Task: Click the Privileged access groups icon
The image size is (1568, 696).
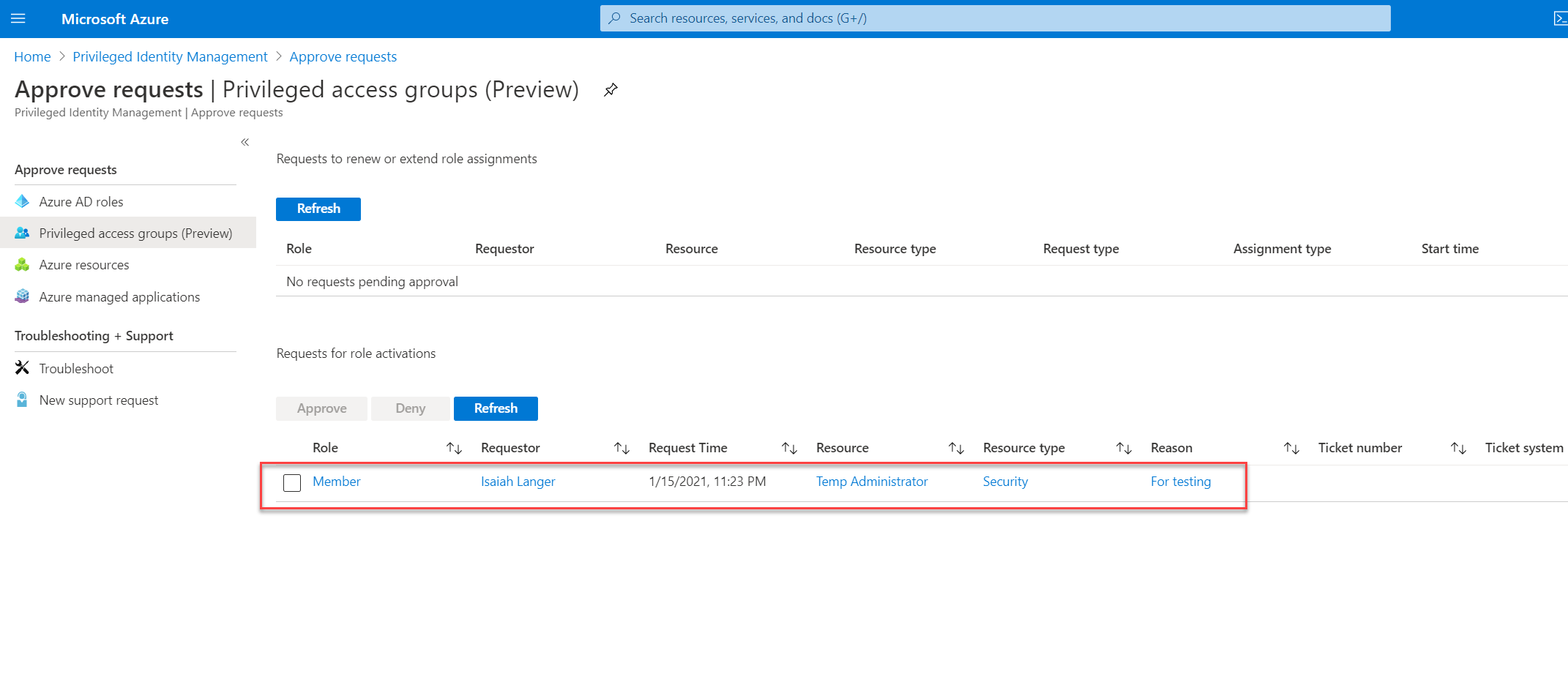Action: coord(23,233)
